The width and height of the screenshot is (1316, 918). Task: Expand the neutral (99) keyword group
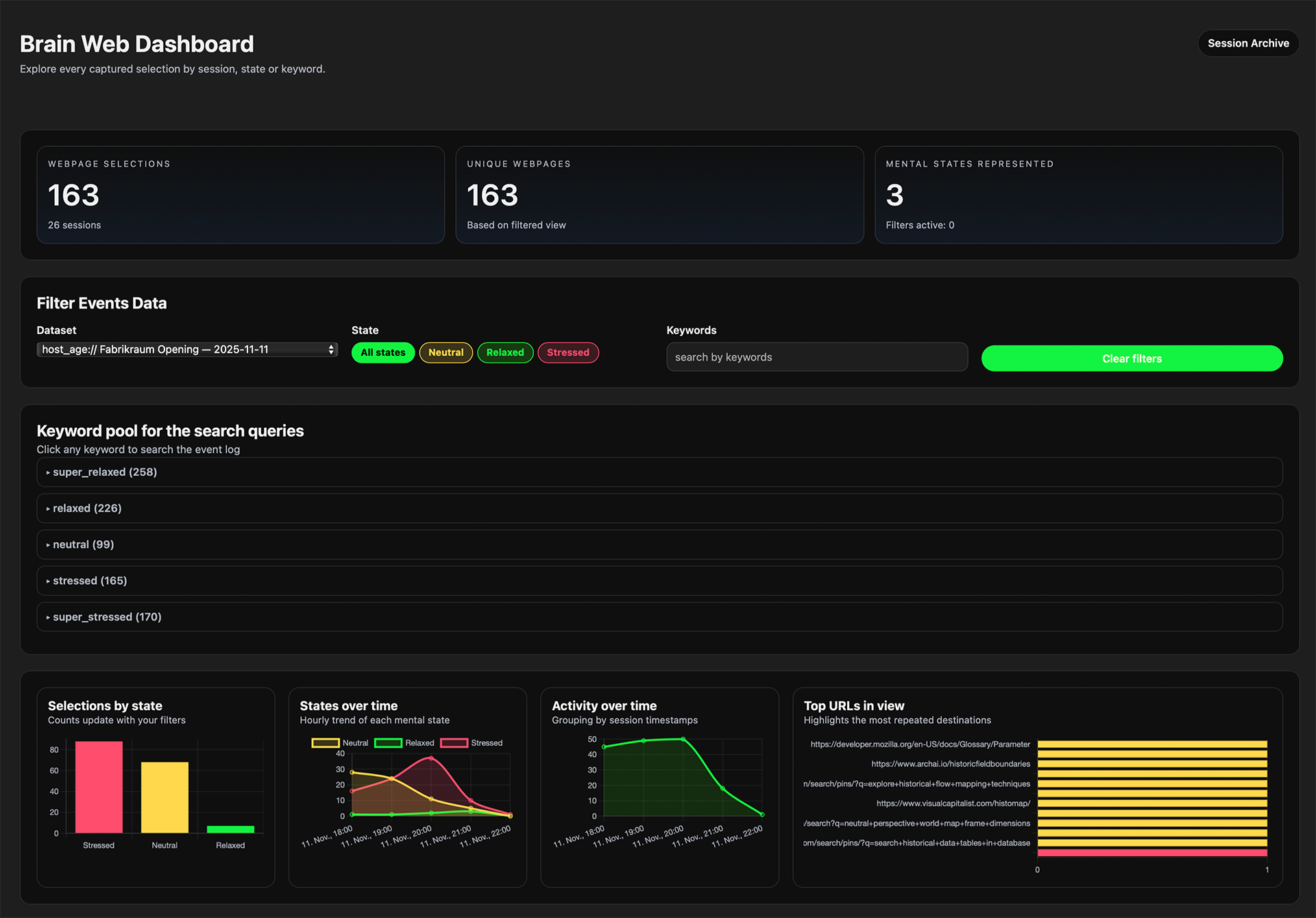click(82, 544)
